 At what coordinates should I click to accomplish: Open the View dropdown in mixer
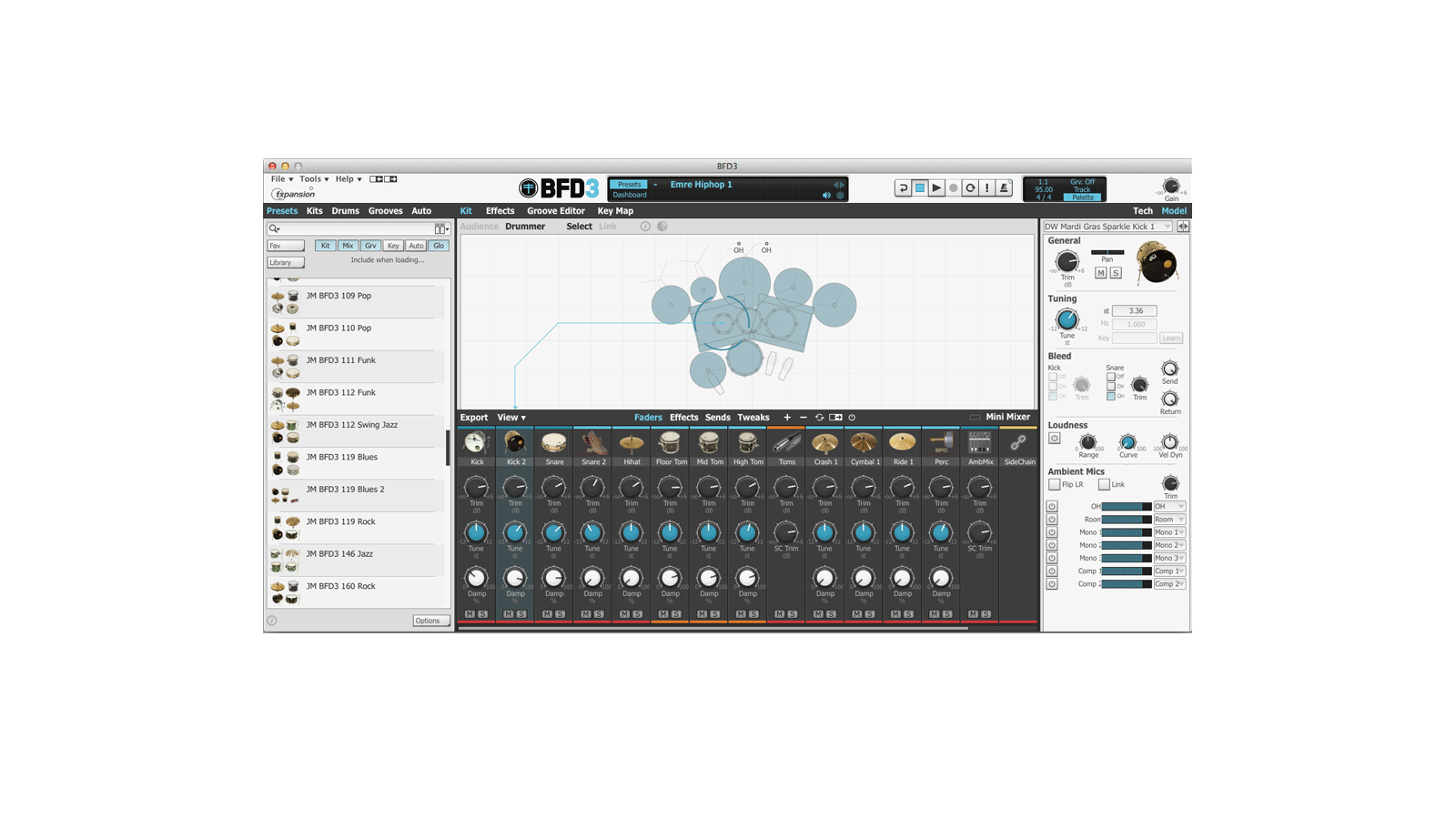(x=511, y=418)
